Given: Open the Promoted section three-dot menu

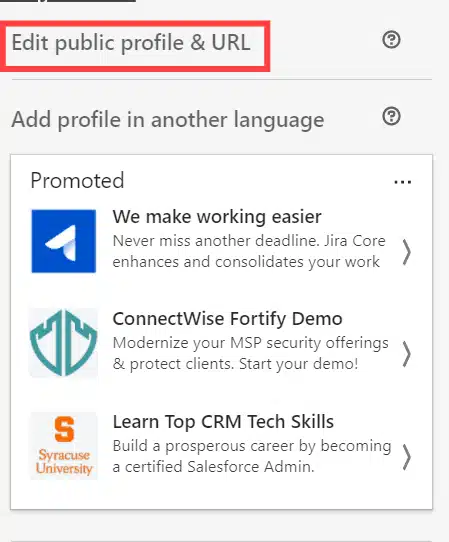Looking at the screenshot, I should [x=403, y=182].
